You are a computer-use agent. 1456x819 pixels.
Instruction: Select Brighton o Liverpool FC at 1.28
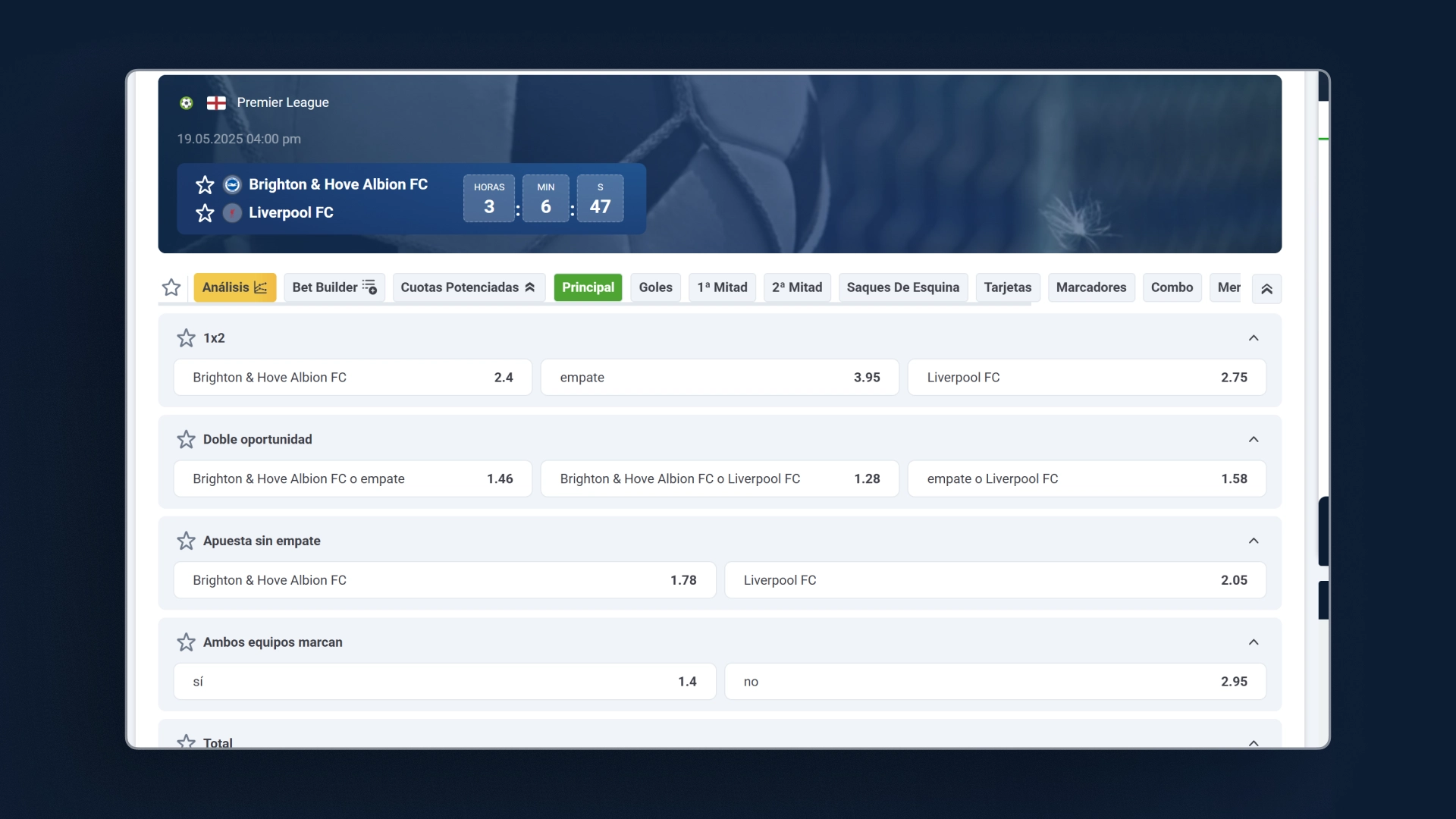coord(720,479)
